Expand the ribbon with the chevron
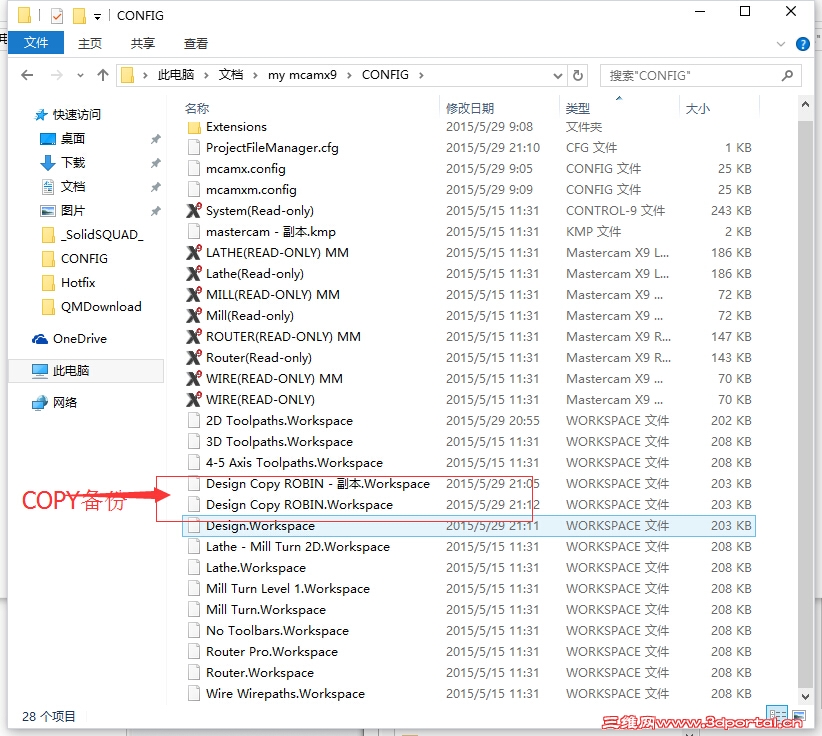Screen dimensions: 822x736 (781, 44)
